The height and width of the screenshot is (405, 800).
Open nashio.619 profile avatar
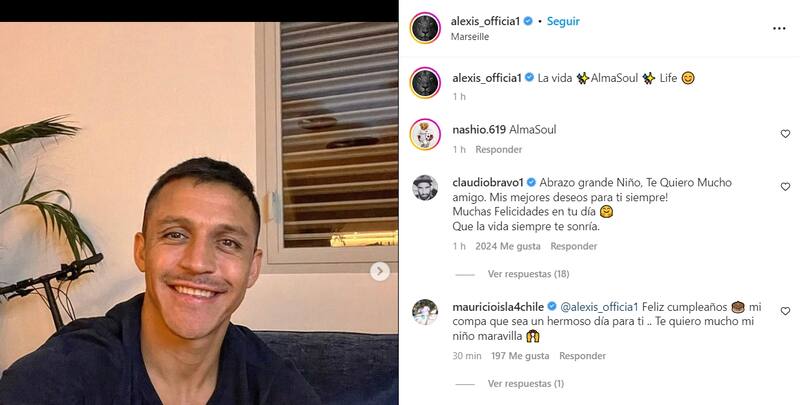pyautogui.click(x=425, y=134)
